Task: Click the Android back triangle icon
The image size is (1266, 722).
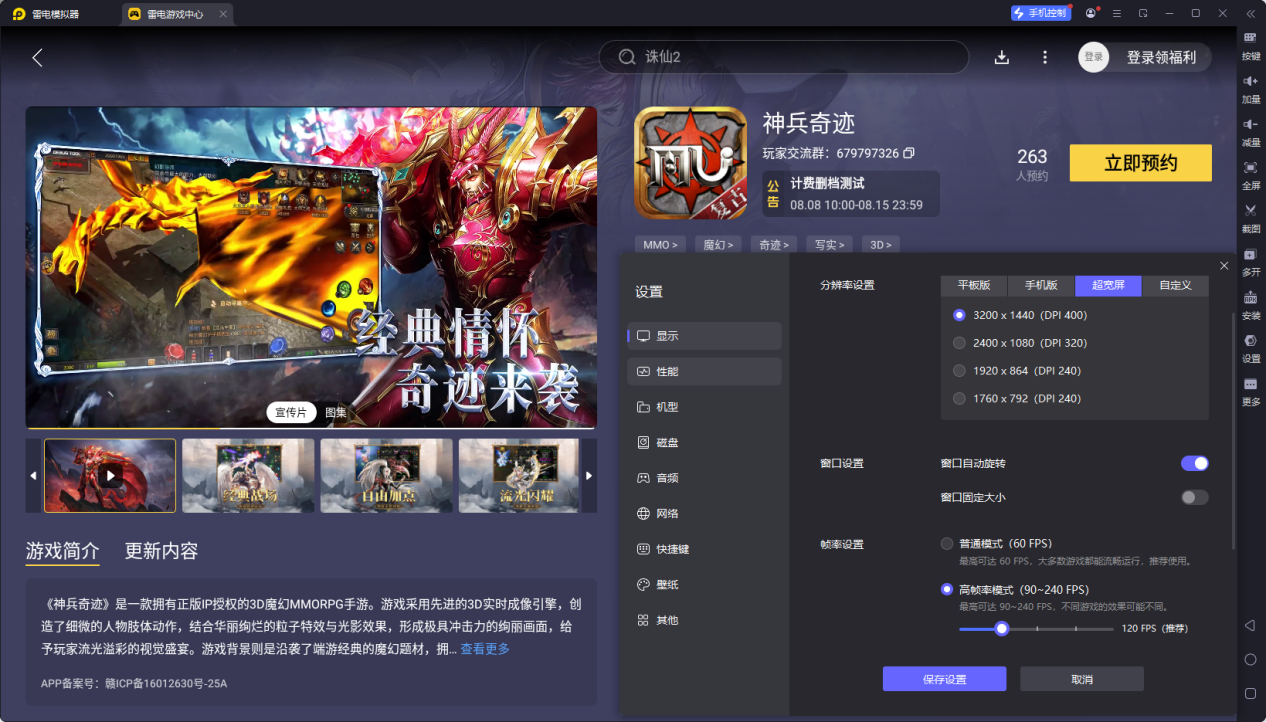Action: pos(1250,625)
